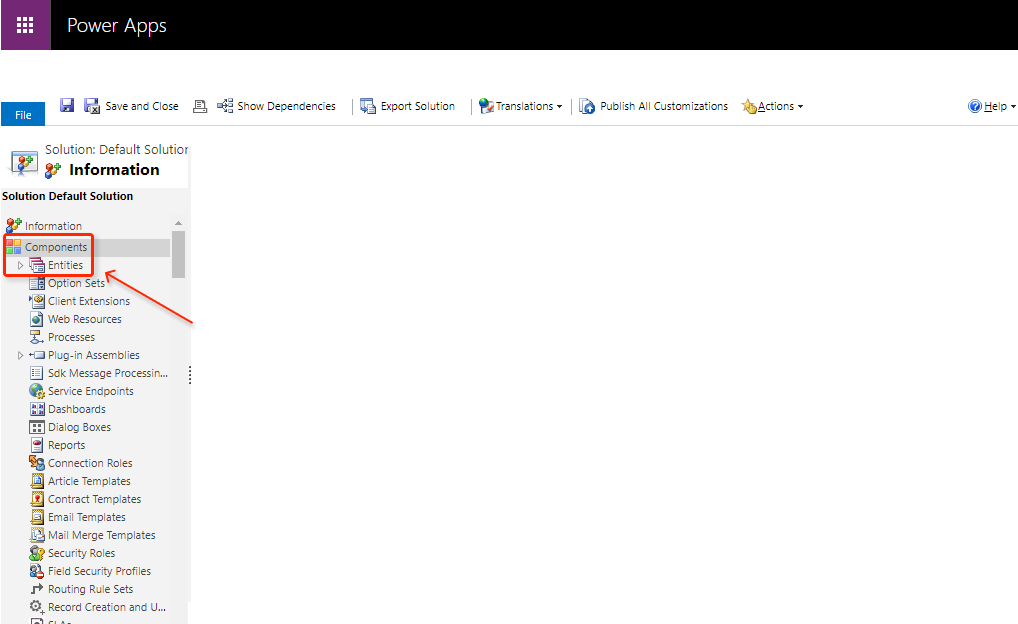
Task: Click the Save and Close icon
Action: tap(92, 106)
